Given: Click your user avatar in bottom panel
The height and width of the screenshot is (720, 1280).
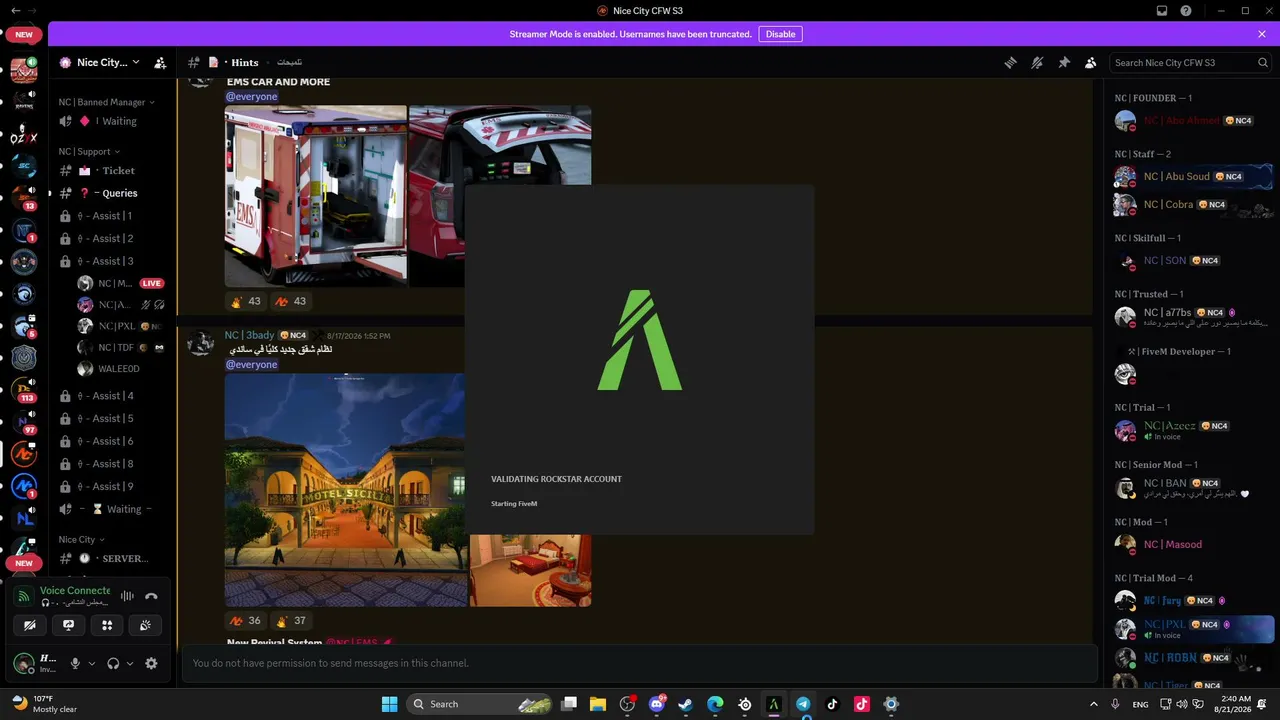Looking at the screenshot, I should (x=24, y=663).
